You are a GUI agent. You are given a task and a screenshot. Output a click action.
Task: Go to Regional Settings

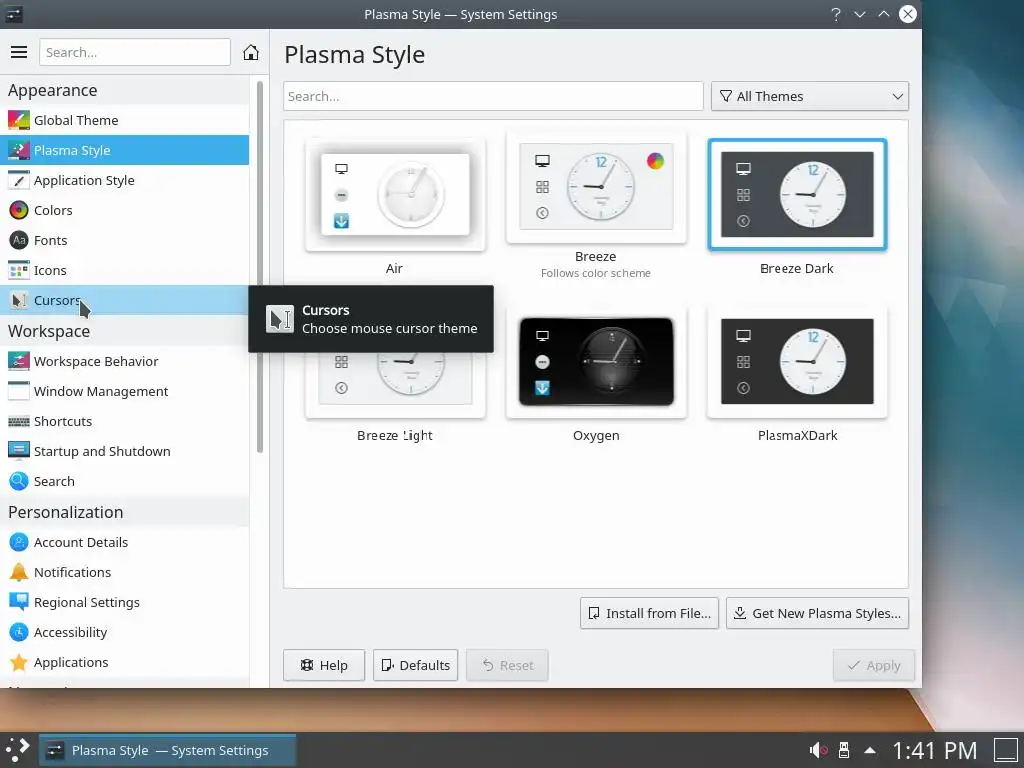tap(124, 602)
